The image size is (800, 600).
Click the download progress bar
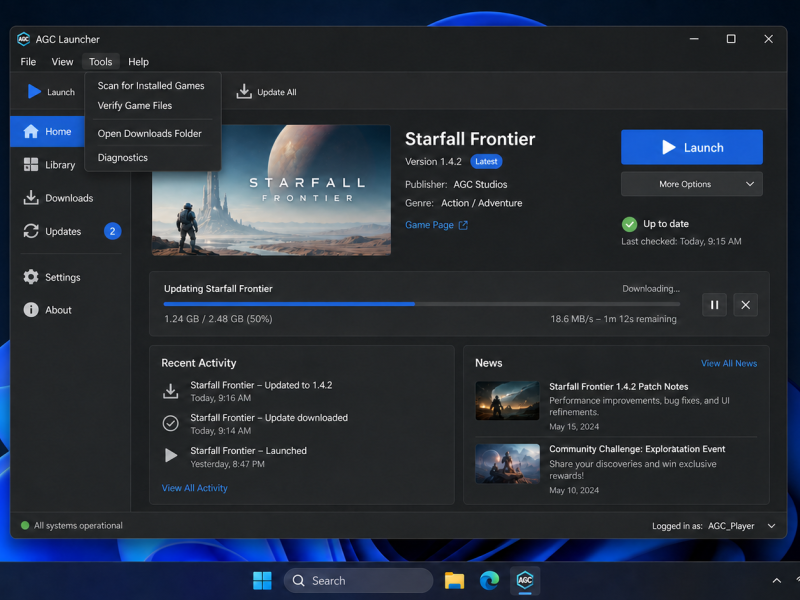[x=421, y=304]
